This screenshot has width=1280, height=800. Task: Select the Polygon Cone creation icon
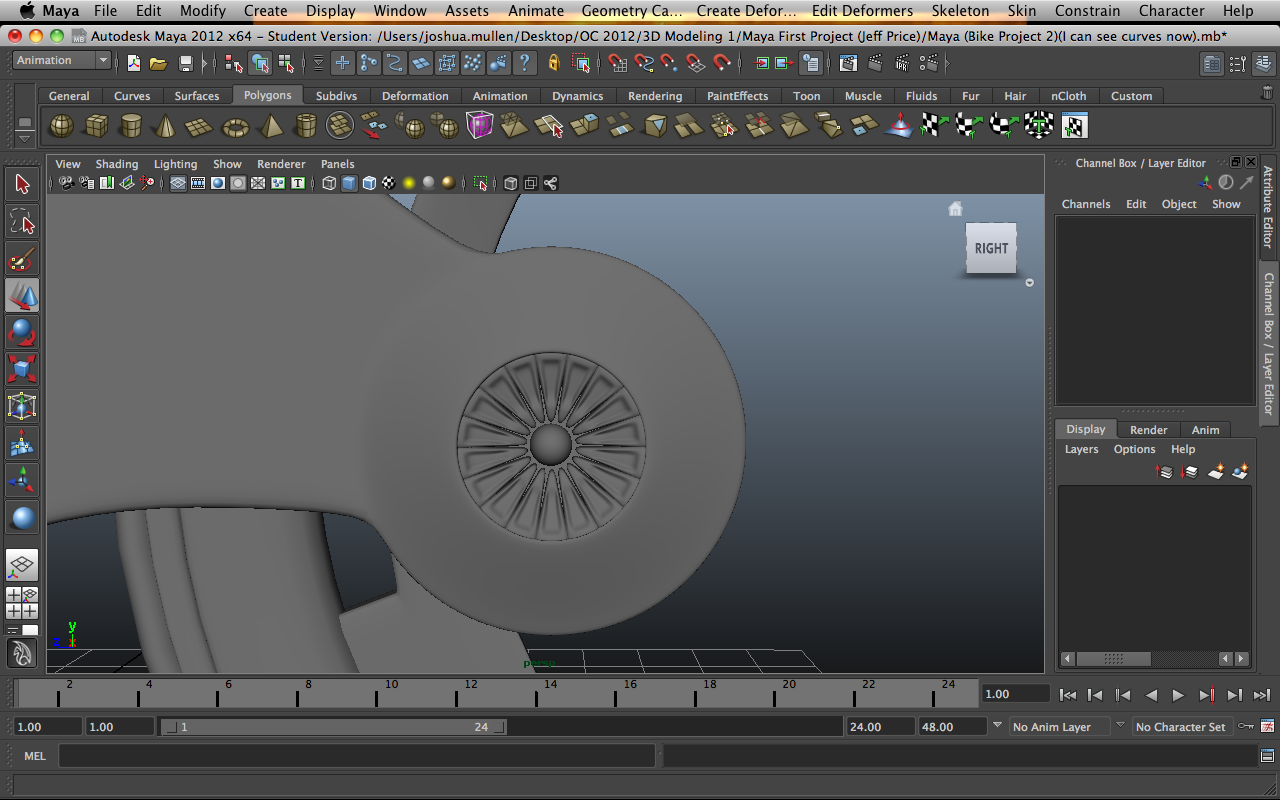(166, 125)
